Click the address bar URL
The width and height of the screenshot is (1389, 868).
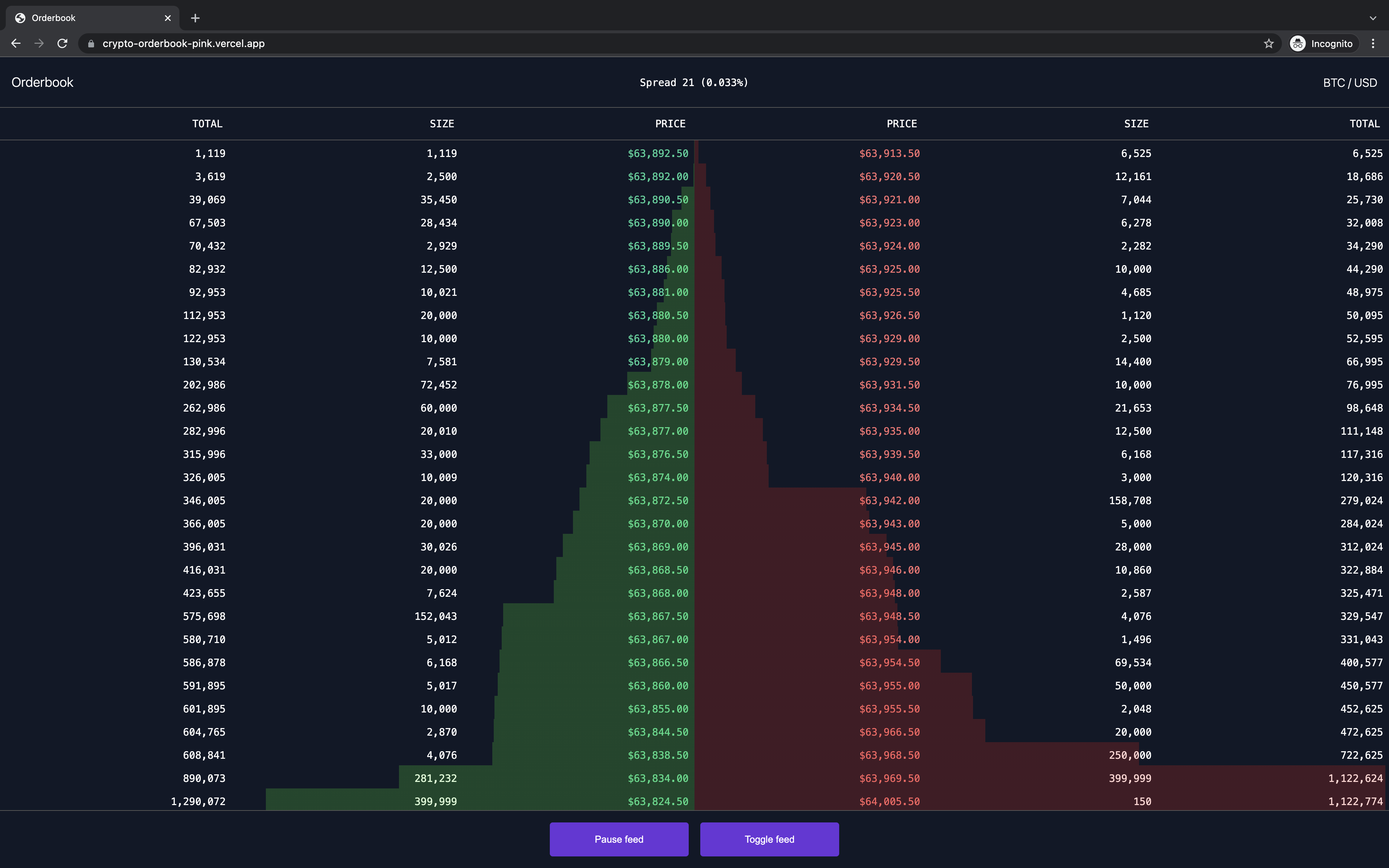click(x=184, y=44)
